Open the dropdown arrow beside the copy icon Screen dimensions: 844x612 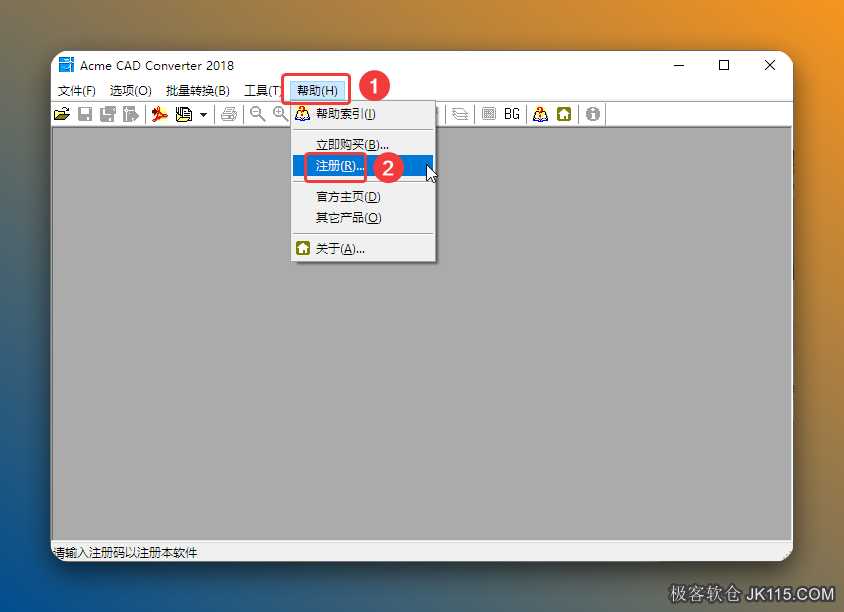[203, 115]
